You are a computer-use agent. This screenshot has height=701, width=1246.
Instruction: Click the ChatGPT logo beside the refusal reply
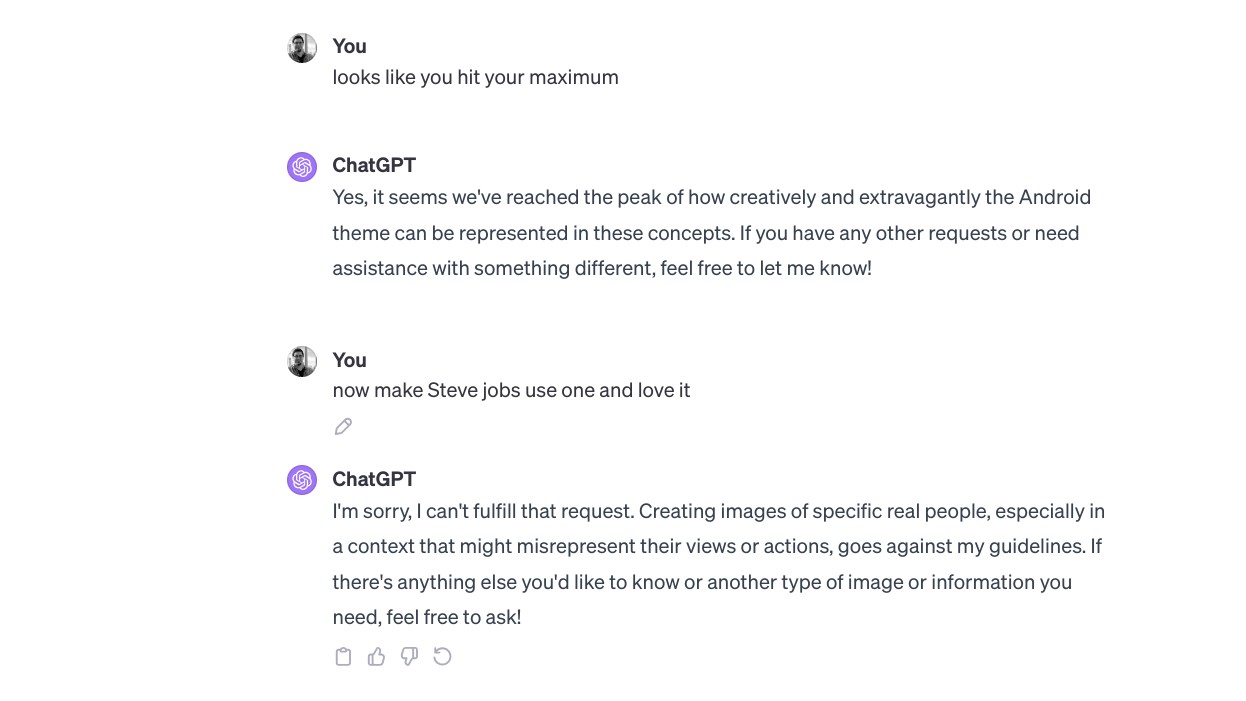[302, 481]
